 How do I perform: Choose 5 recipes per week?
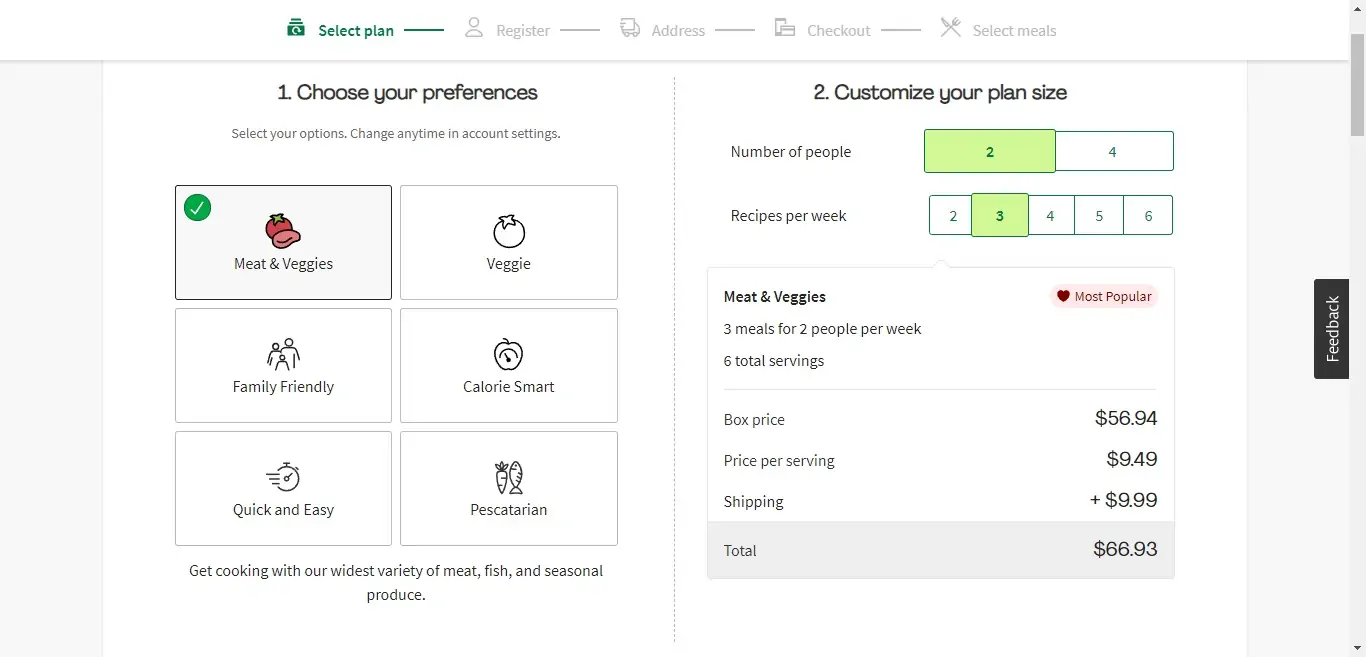point(1099,216)
